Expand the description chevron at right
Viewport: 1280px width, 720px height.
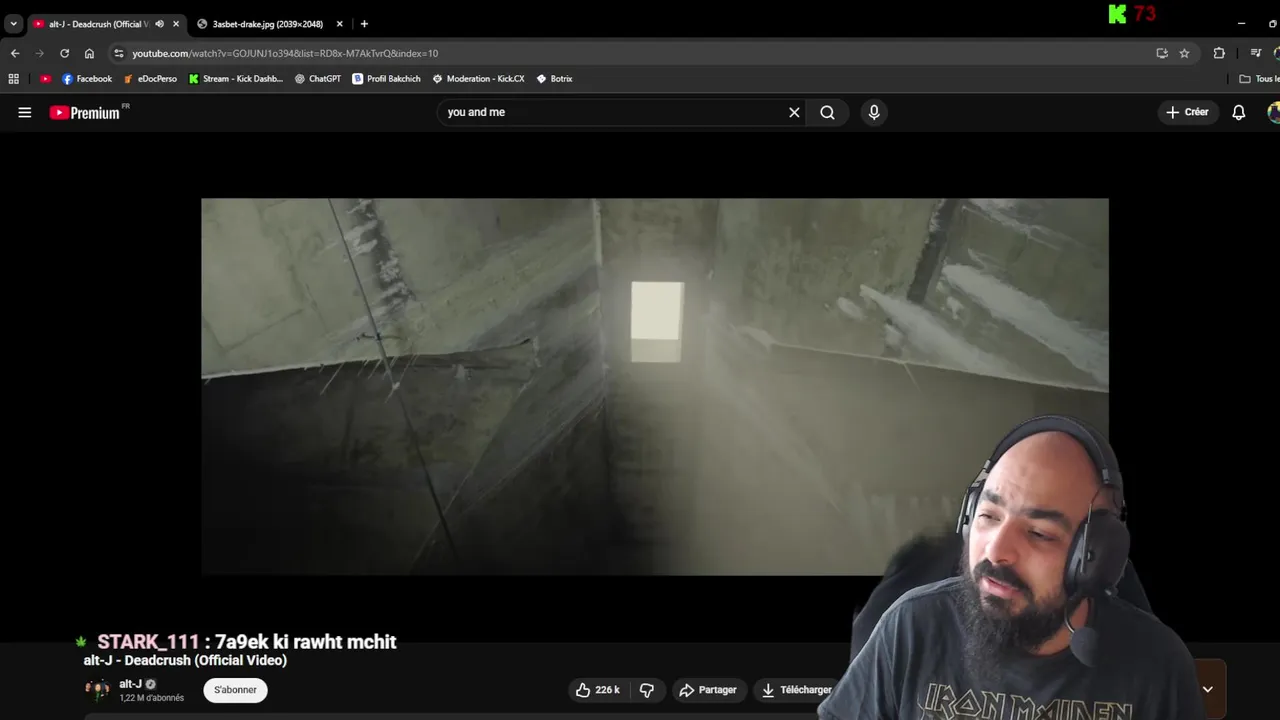1207,689
